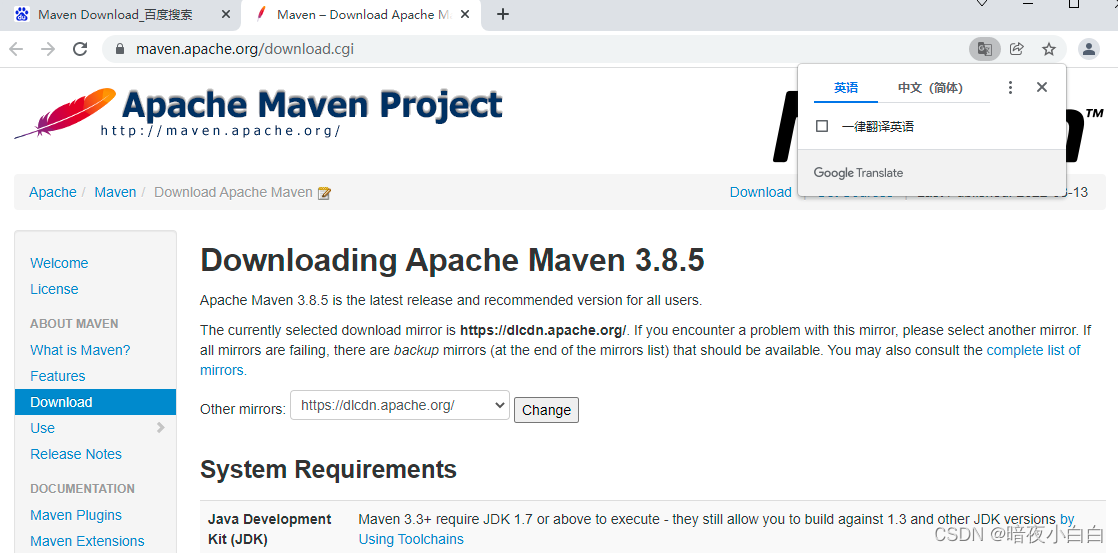Click the browser back arrow
This screenshot has height=553, width=1118.
coord(16,49)
